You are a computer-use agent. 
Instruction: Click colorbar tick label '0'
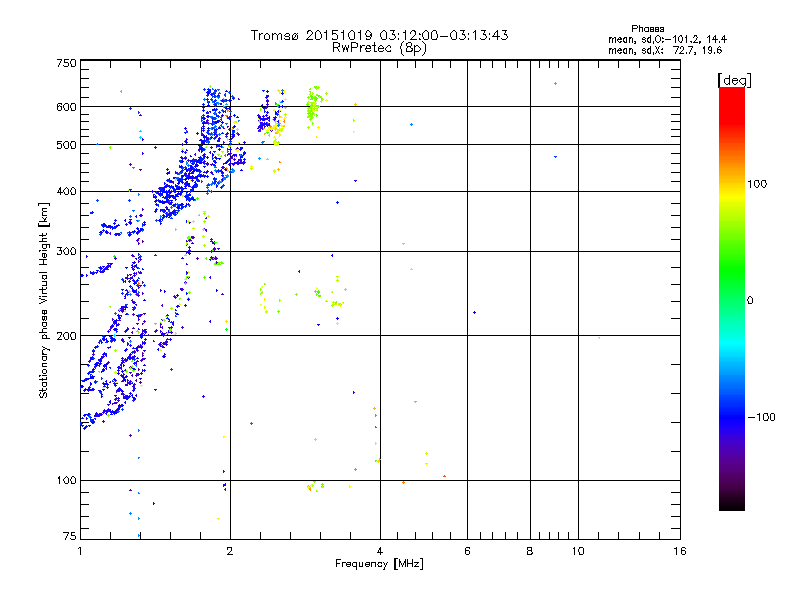click(x=750, y=301)
